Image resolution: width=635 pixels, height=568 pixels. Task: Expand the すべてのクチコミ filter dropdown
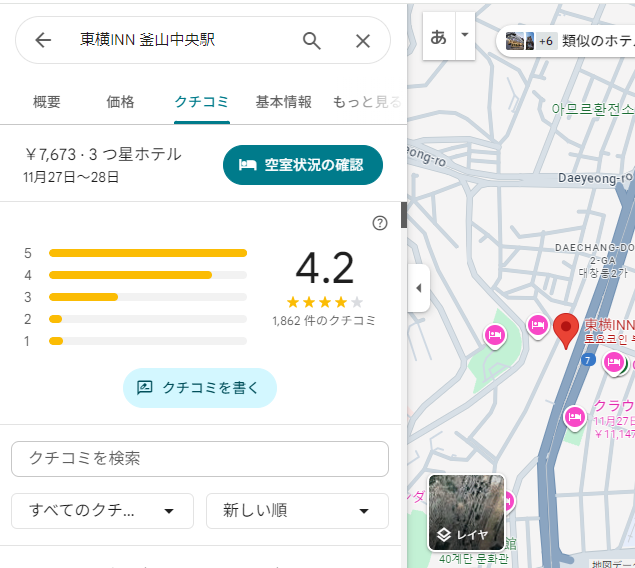(102, 511)
